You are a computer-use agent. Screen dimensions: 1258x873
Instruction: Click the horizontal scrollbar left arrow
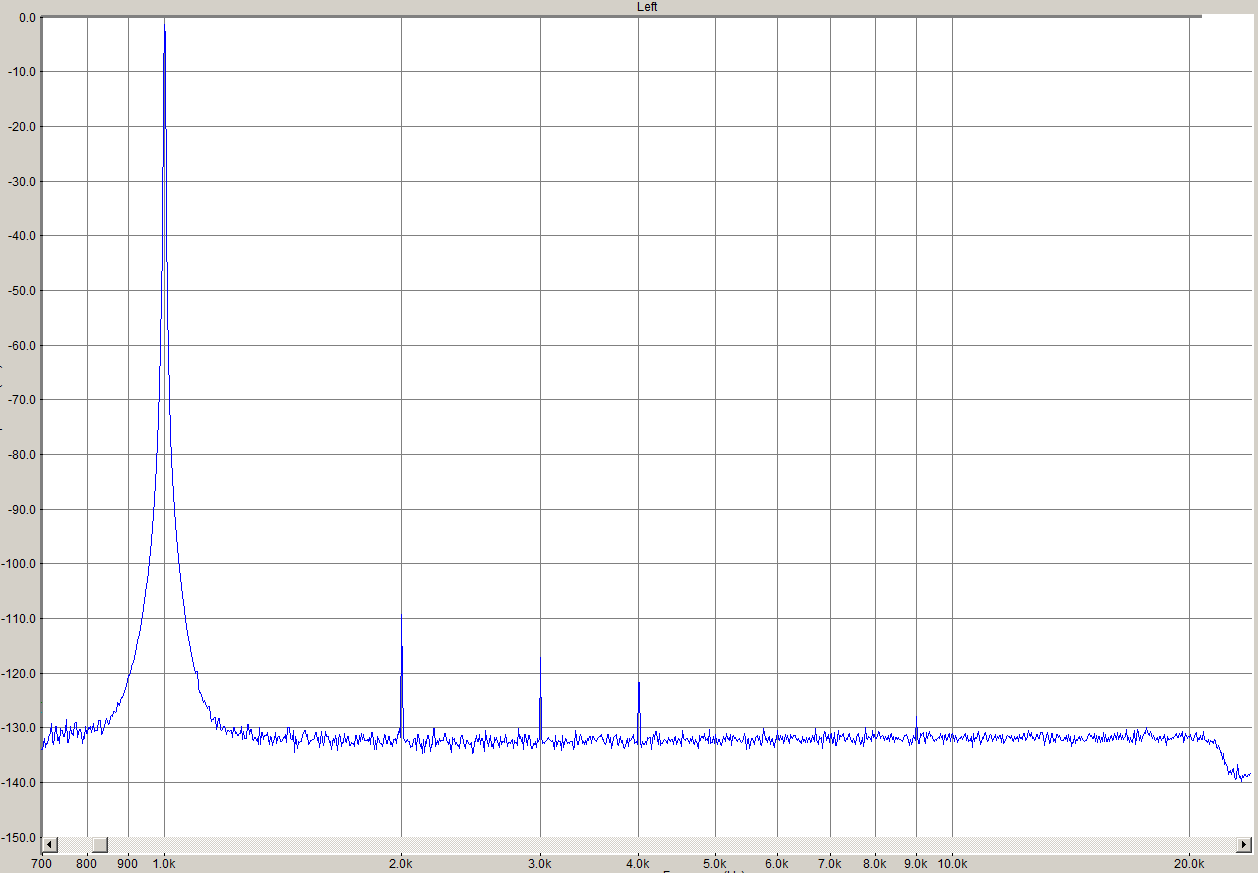coord(50,845)
